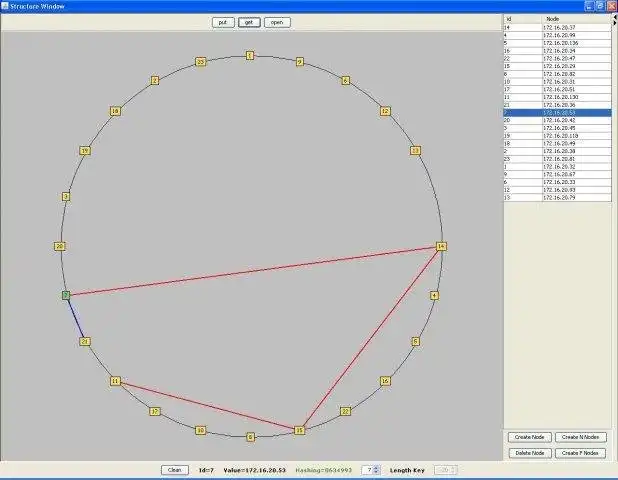
Task: Click Create Node button
Action: click(x=530, y=437)
